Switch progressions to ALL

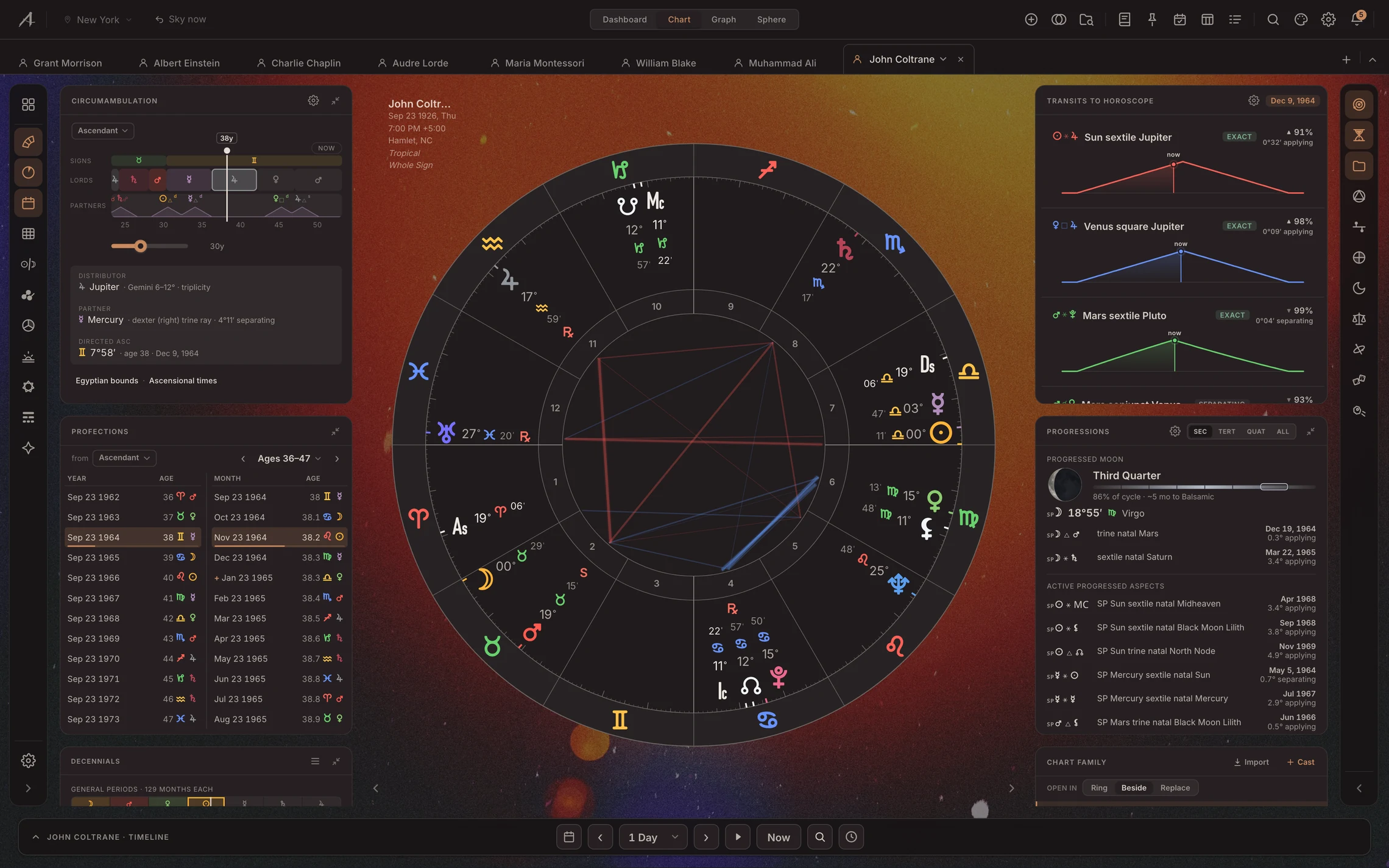pos(1283,432)
